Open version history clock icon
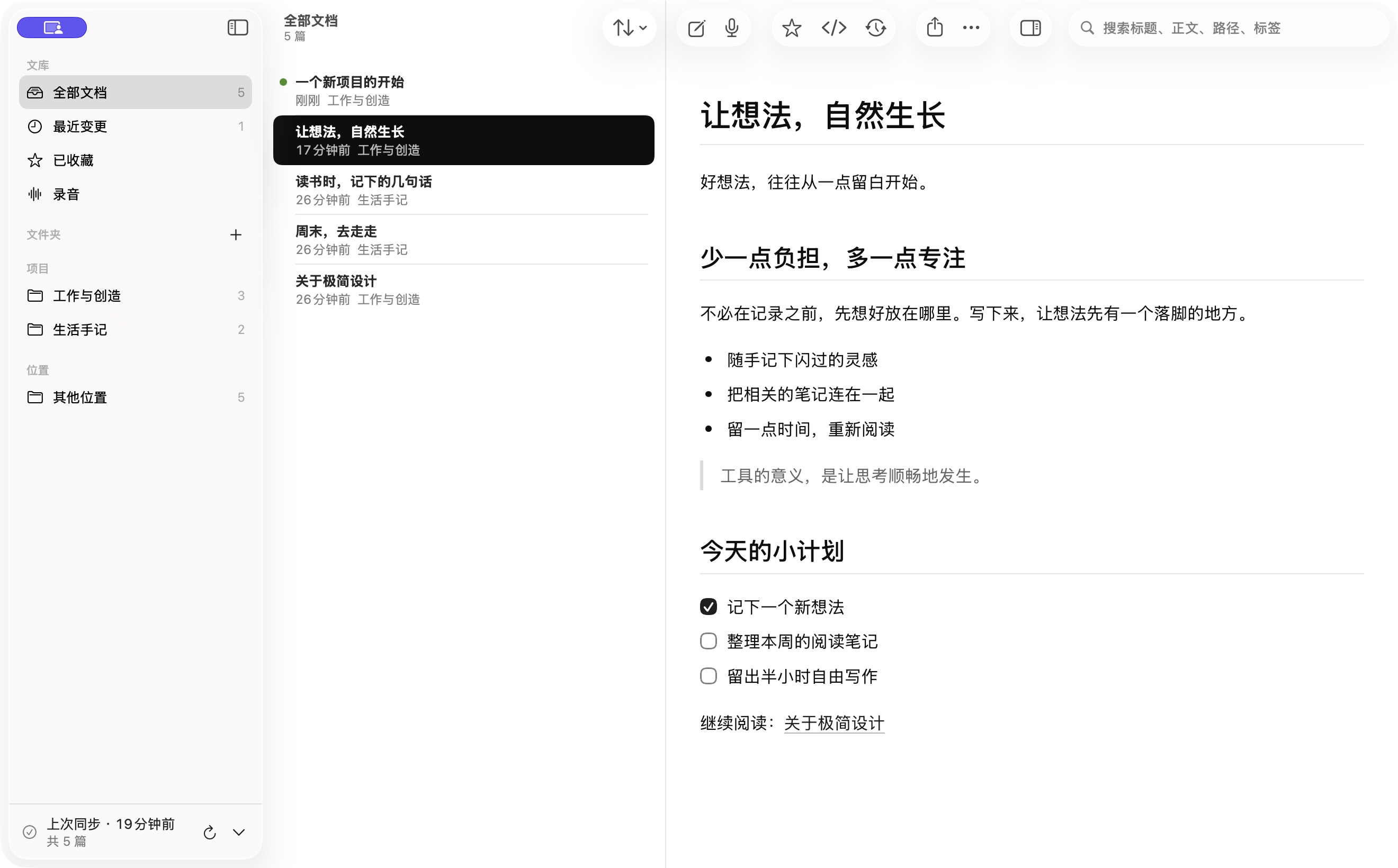 [x=876, y=28]
